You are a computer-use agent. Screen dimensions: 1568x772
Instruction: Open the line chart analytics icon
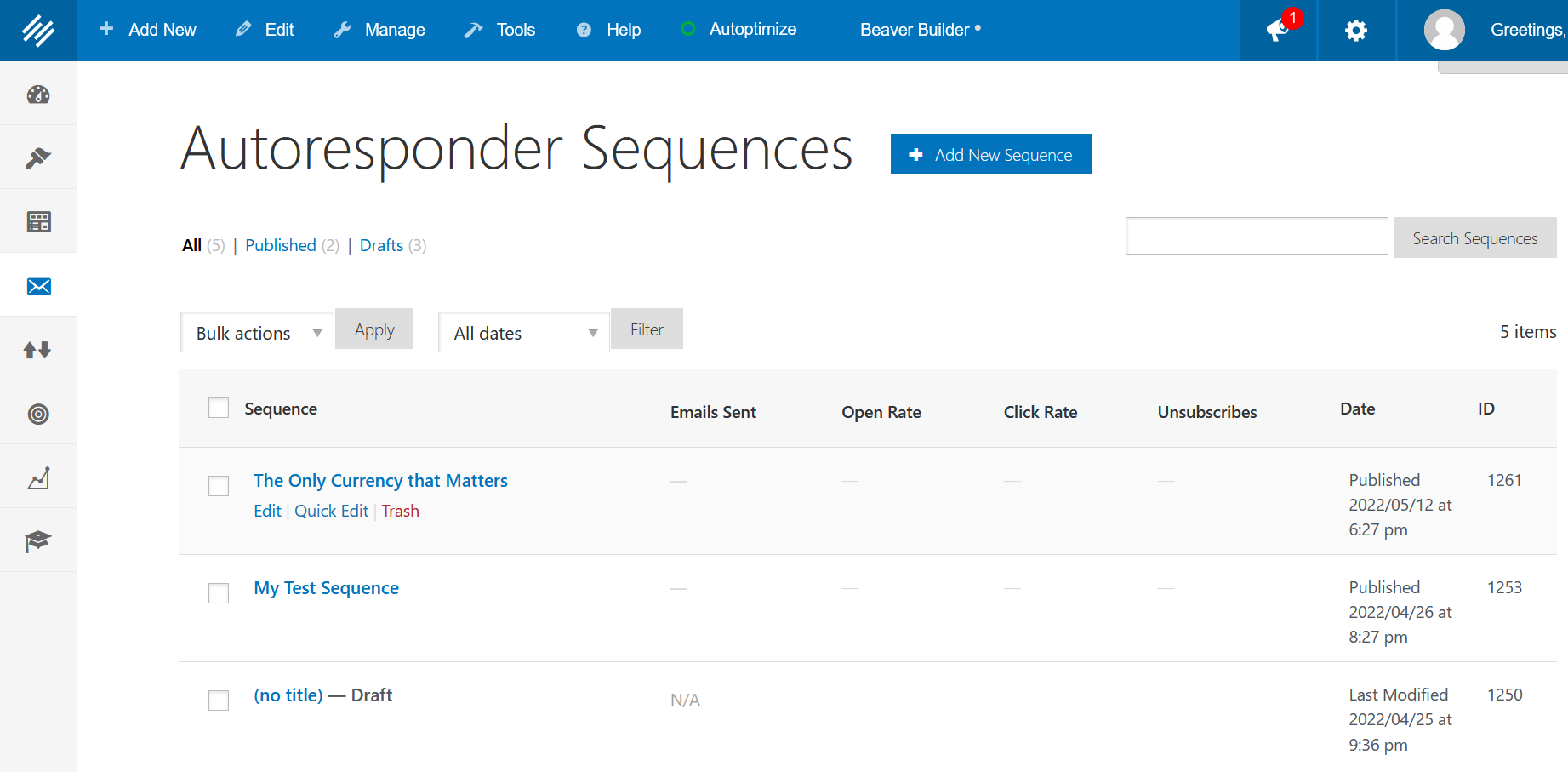(x=38, y=477)
